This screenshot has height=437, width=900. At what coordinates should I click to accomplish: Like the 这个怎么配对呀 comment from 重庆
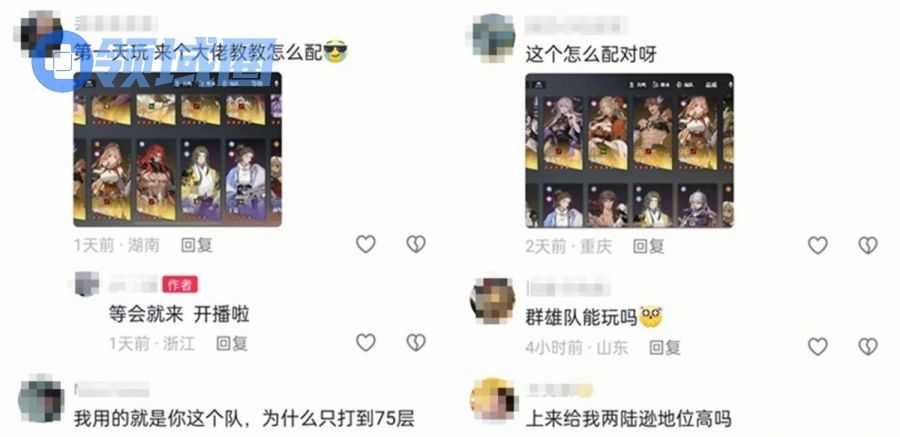pyautogui.click(x=817, y=246)
